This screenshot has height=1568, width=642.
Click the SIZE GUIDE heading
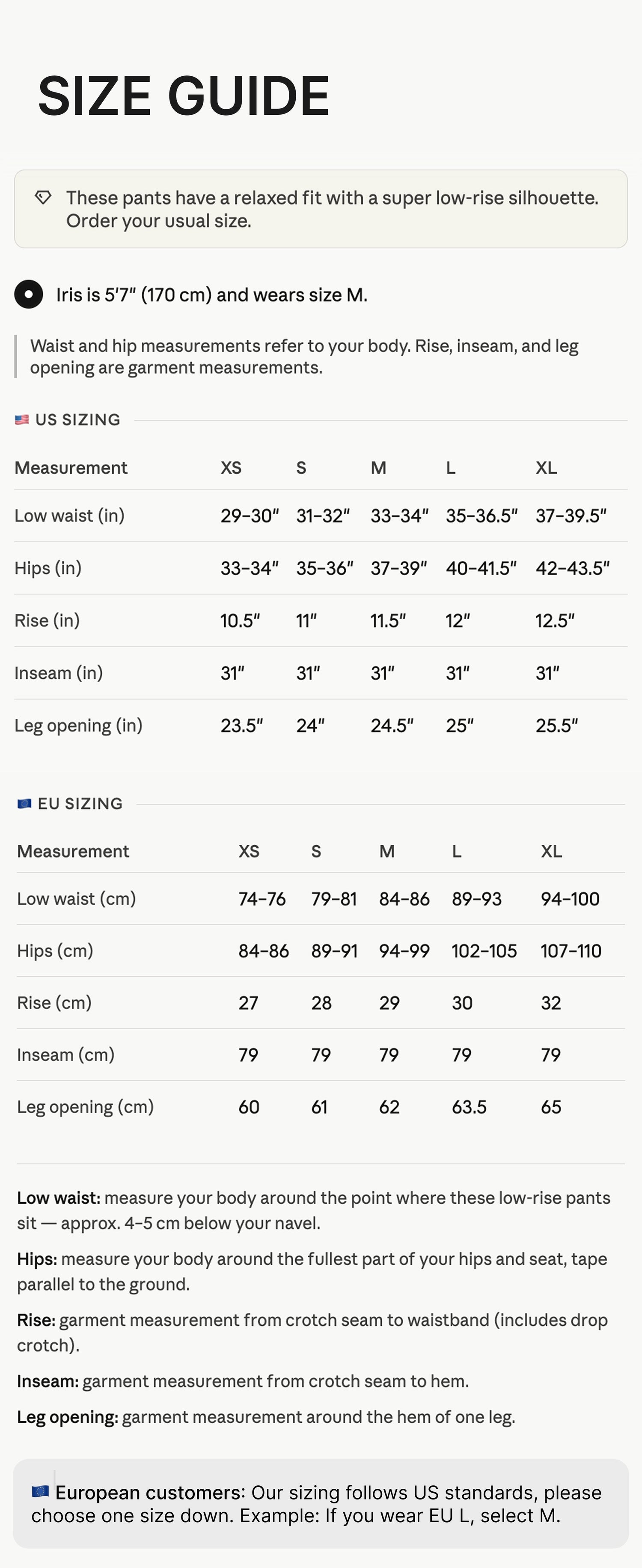point(184,95)
